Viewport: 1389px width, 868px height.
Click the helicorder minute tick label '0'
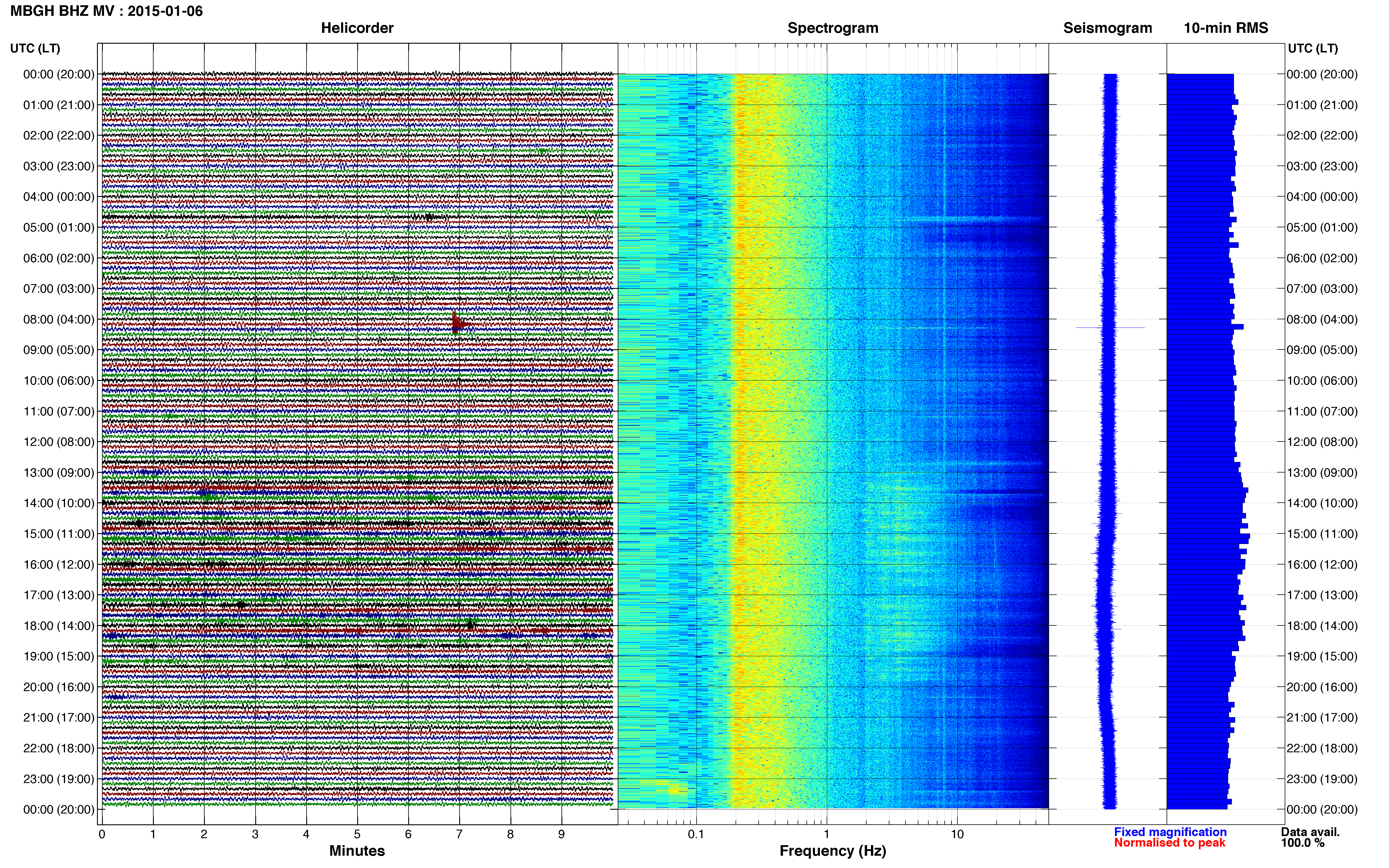click(x=102, y=834)
